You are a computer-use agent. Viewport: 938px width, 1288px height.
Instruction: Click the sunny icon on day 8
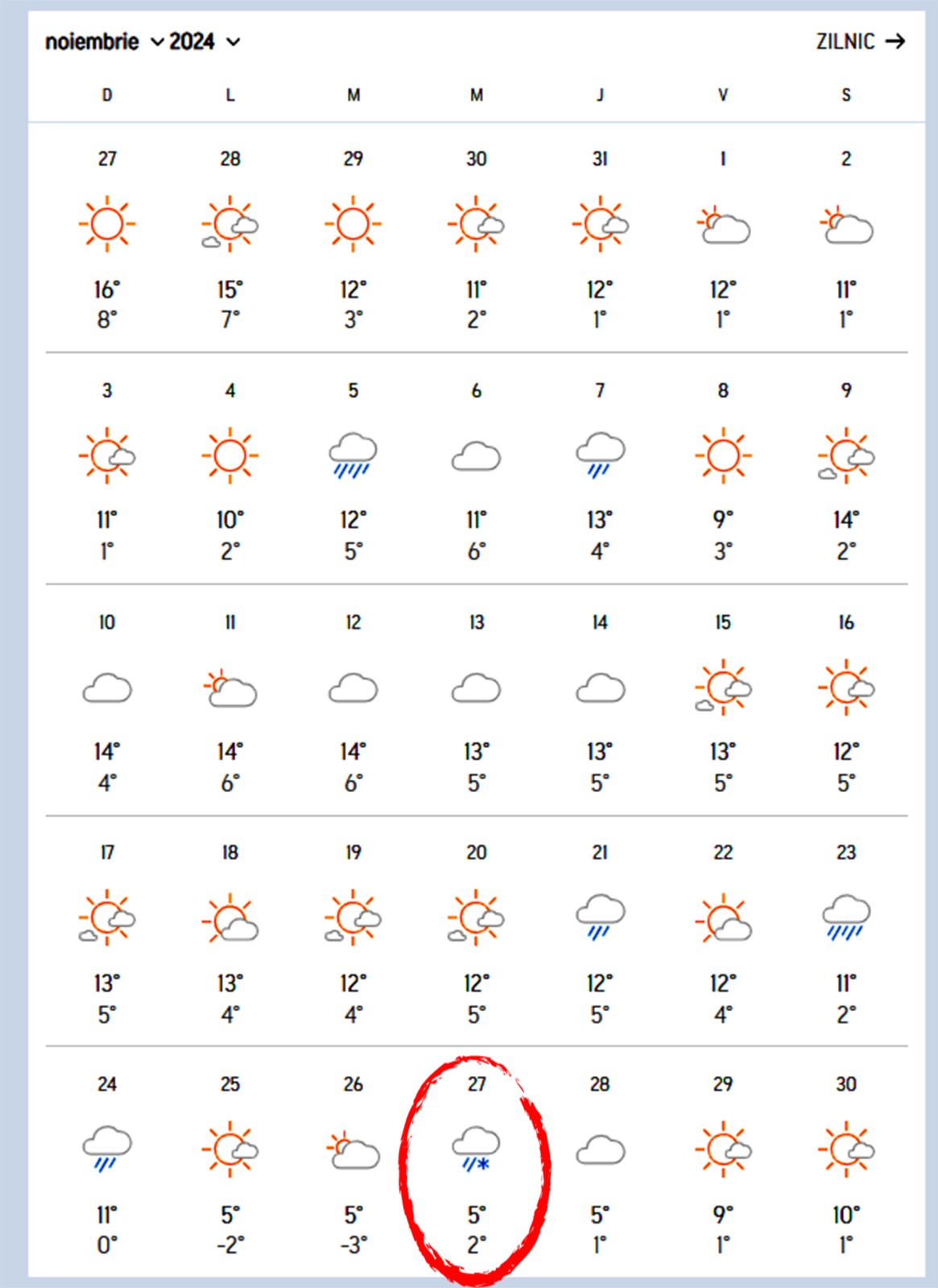[x=723, y=455]
